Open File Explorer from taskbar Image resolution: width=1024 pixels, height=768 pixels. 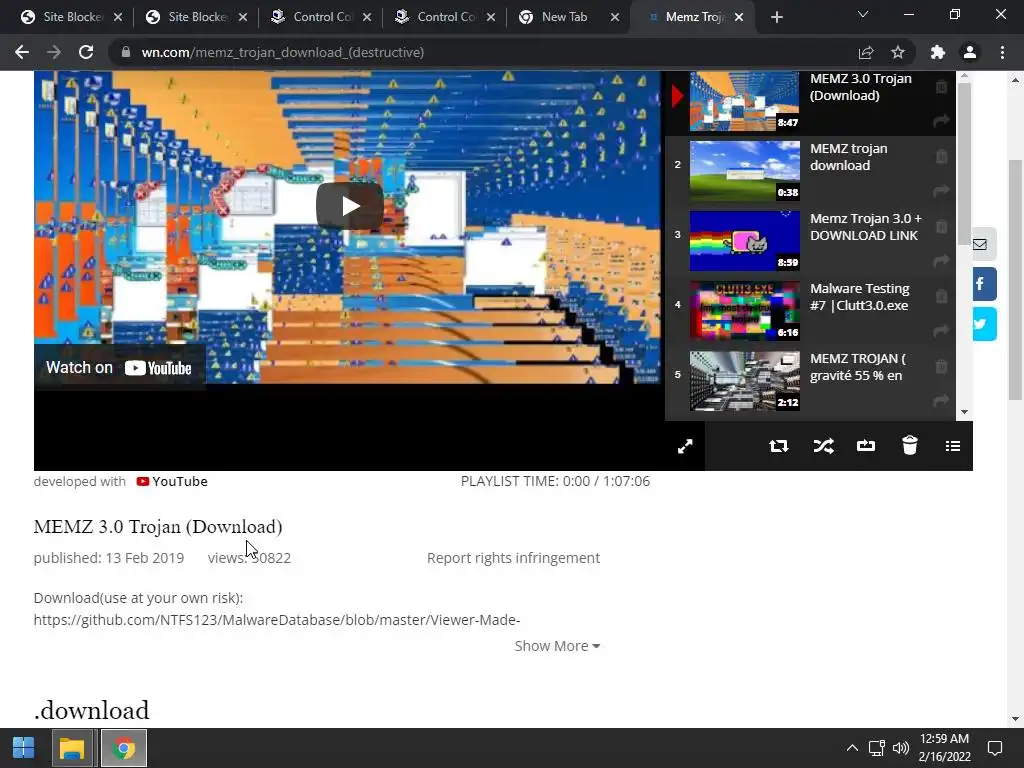click(72, 748)
